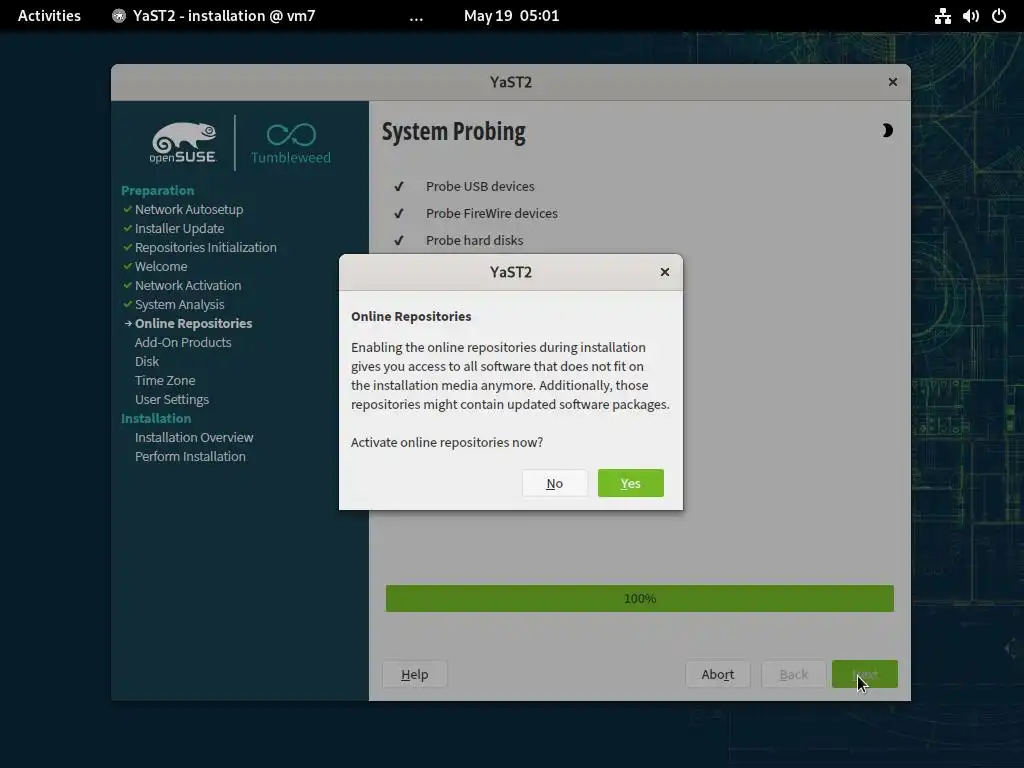This screenshot has width=1024, height=768.
Task: Open Activities overview
Action: pos(49,16)
